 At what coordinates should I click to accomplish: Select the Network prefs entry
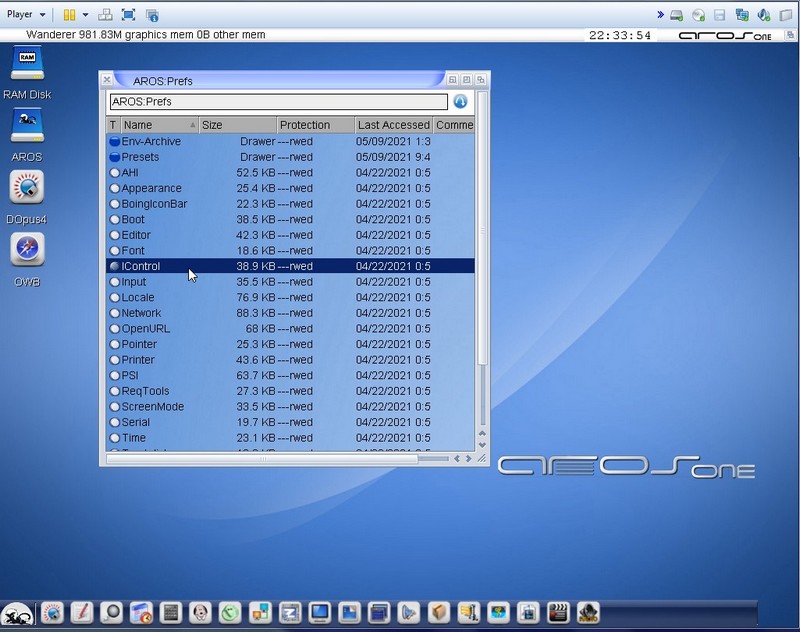141,313
